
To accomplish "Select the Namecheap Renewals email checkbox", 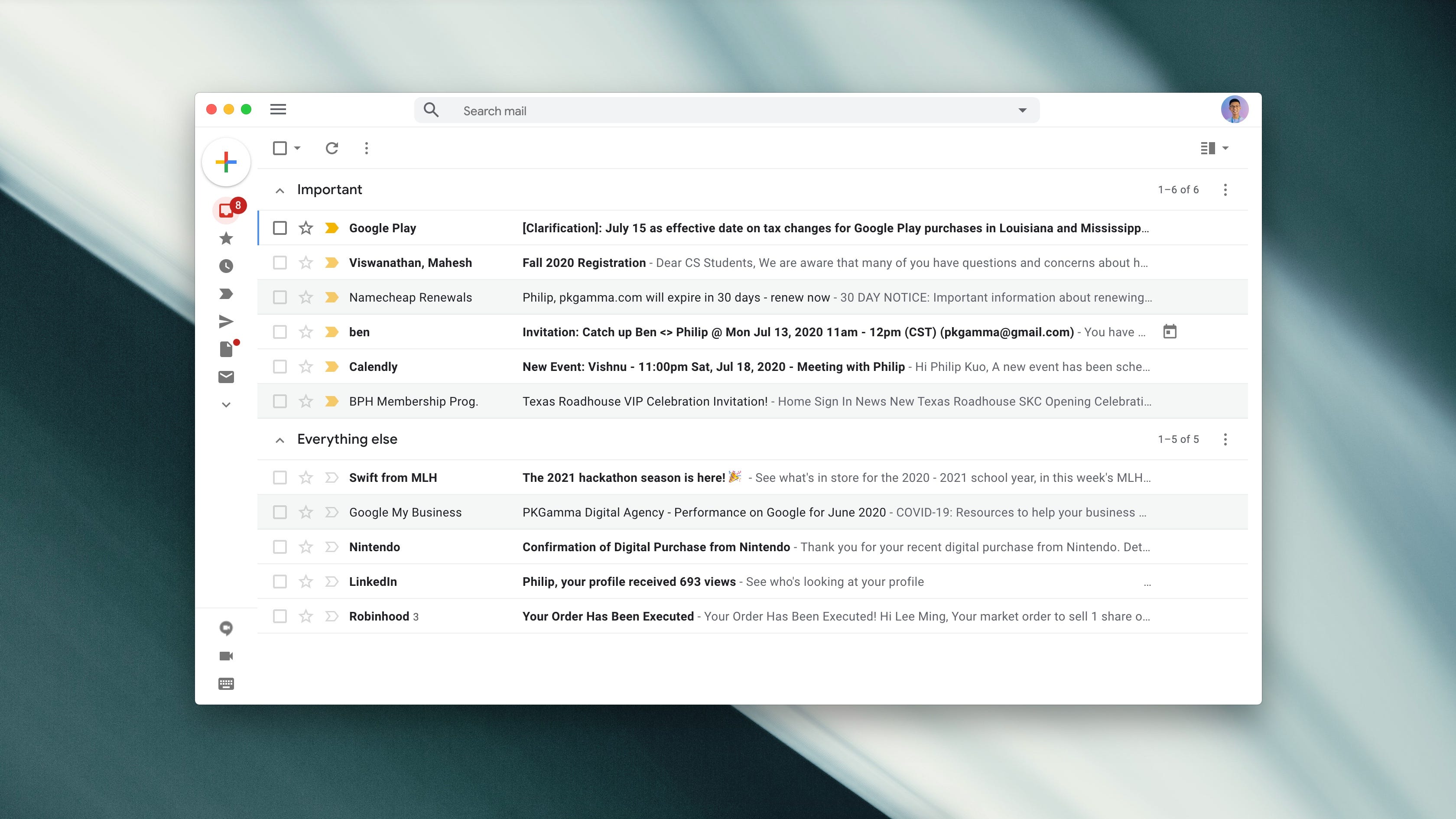I will [280, 297].
